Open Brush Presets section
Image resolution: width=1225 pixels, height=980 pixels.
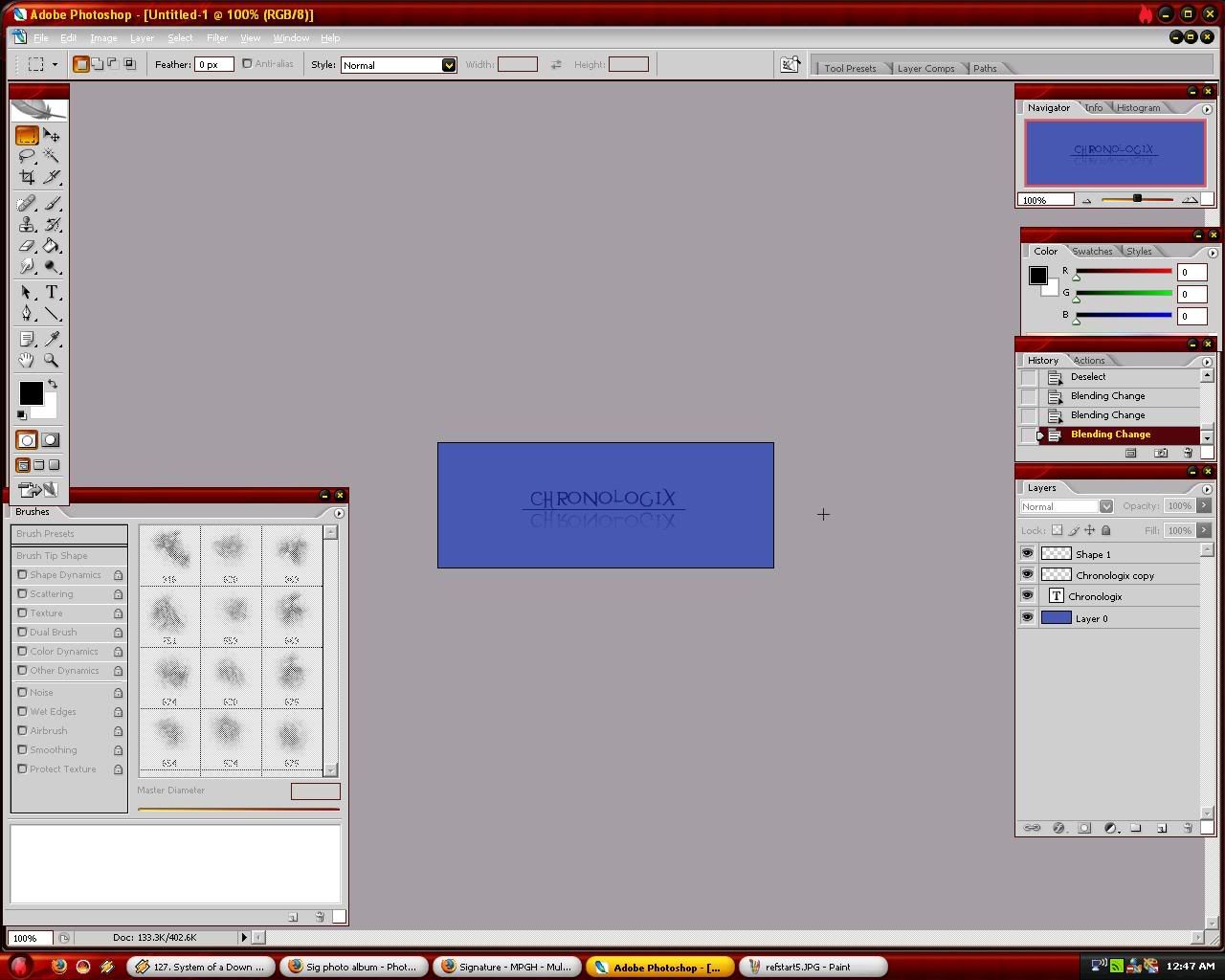(x=69, y=534)
